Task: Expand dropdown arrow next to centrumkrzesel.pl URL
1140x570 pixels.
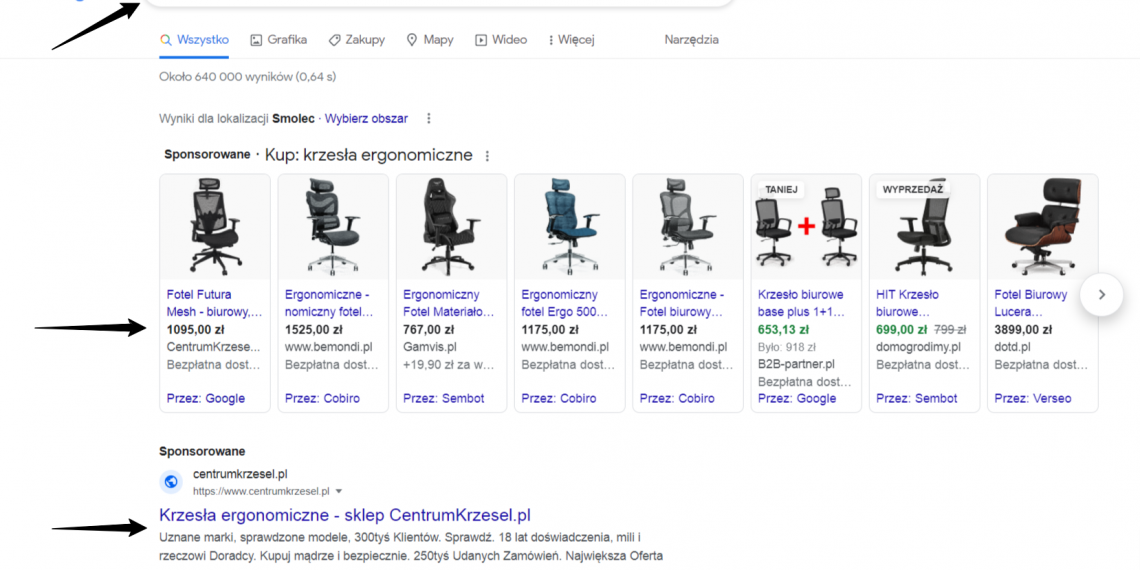Action: pyautogui.click(x=339, y=492)
